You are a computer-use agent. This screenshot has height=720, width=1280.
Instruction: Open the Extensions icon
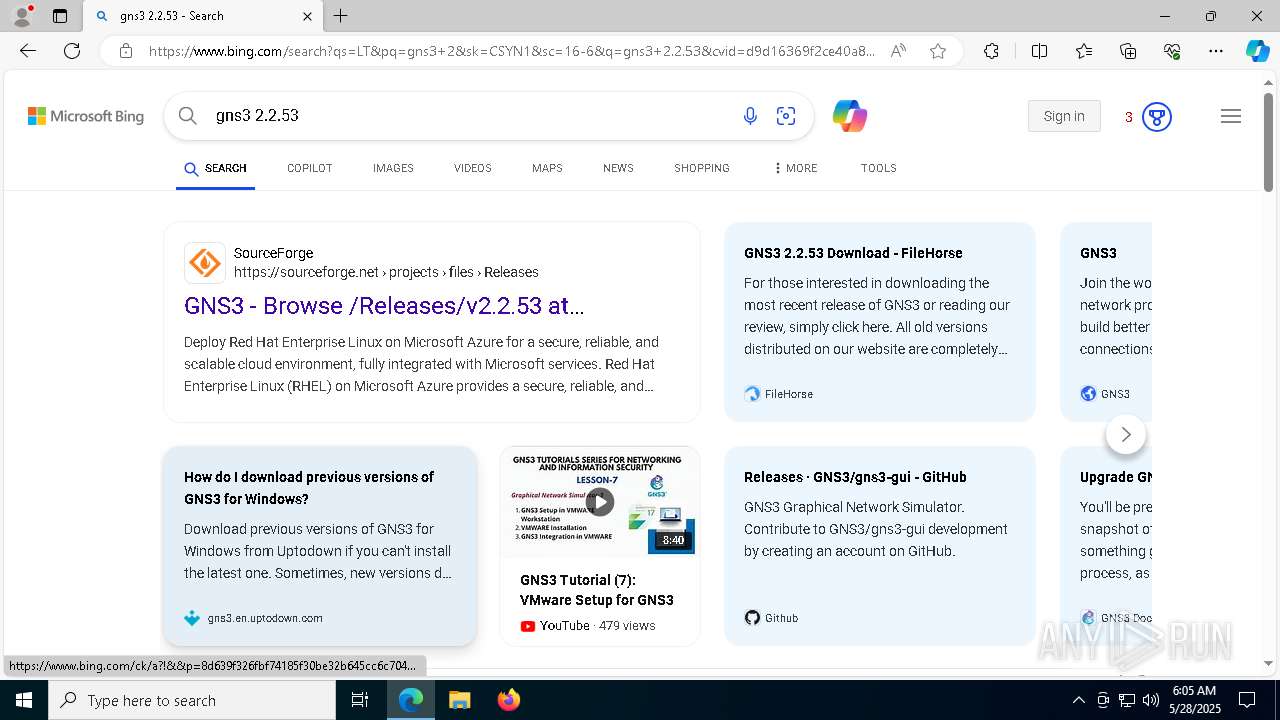pos(991,51)
